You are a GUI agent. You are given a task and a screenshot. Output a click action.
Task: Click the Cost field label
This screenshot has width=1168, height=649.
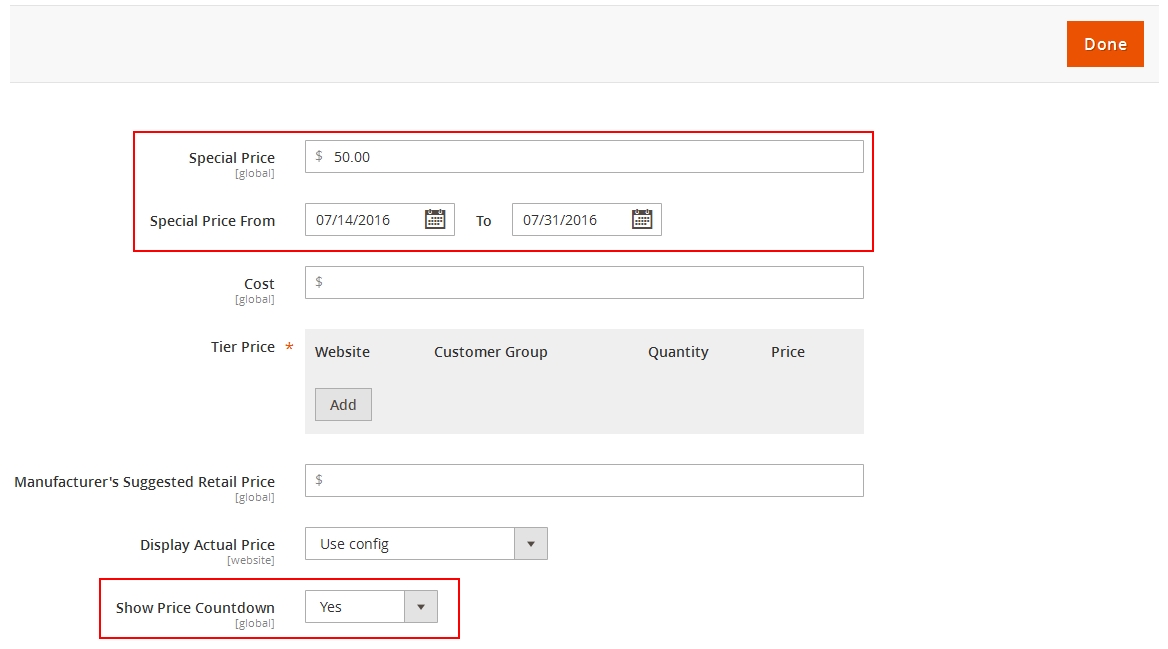pyautogui.click(x=259, y=284)
